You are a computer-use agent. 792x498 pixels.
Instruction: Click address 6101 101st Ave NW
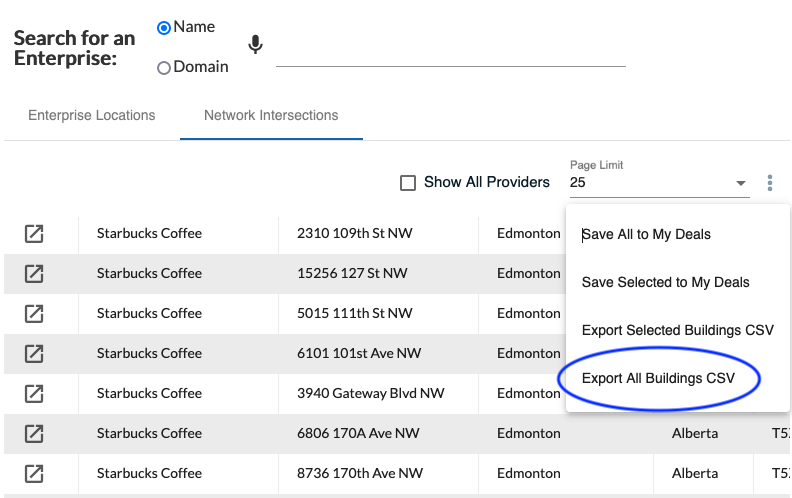359,353
